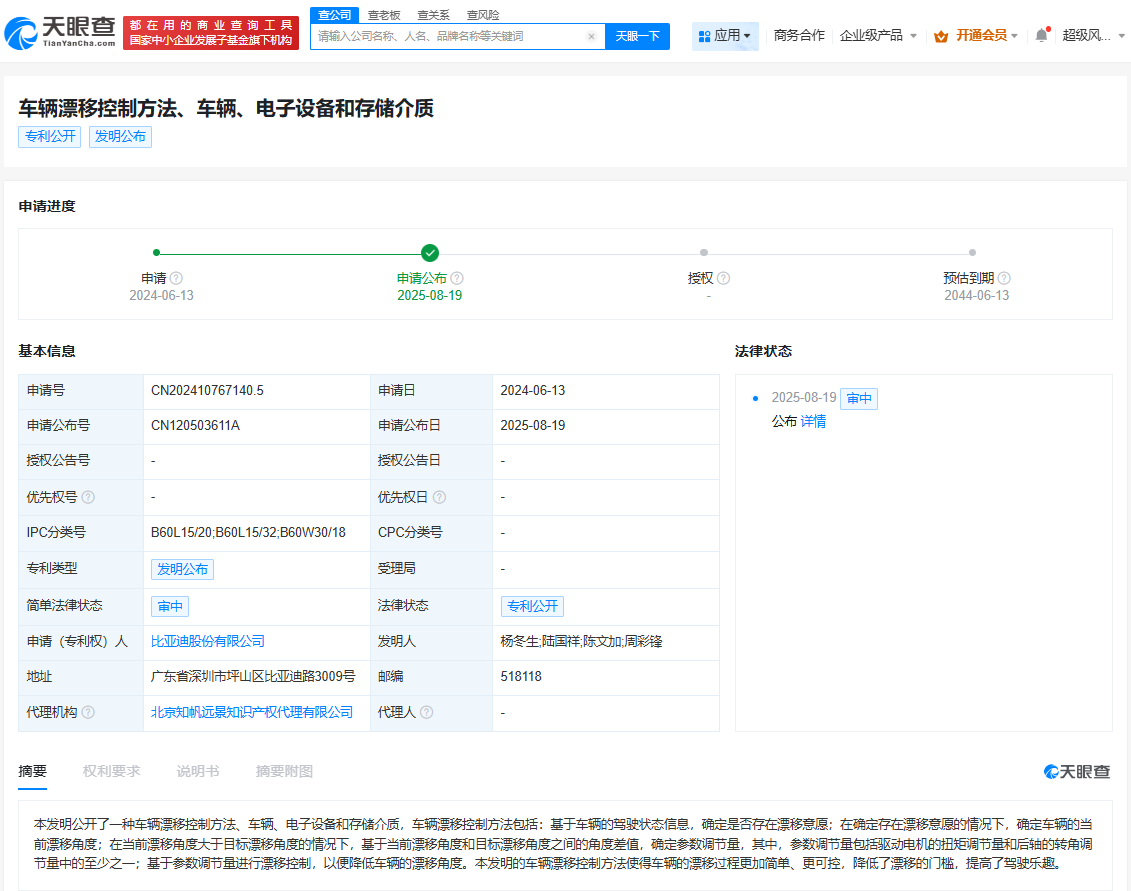
Task: Click help icon next to 申请 step
Action: (177, 278)
